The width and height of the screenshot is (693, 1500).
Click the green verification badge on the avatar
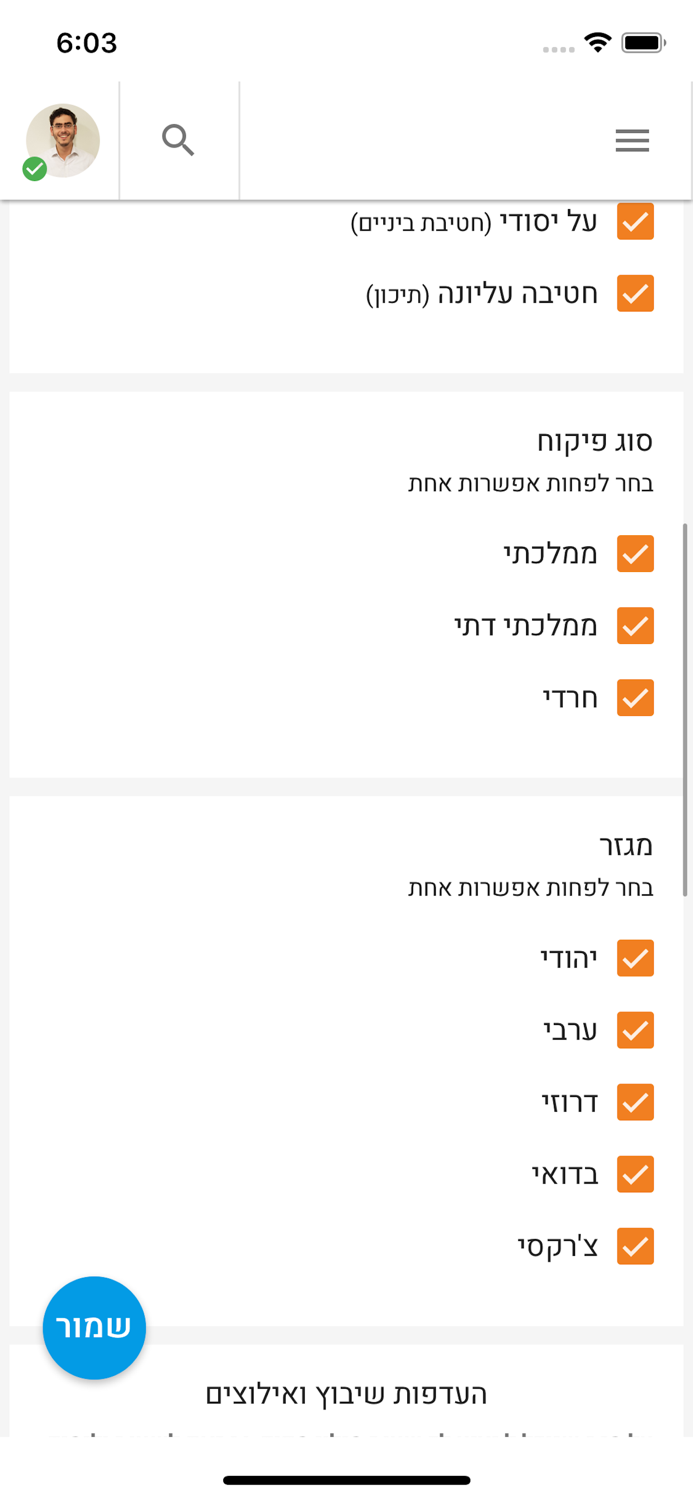[x=33, y=168]
